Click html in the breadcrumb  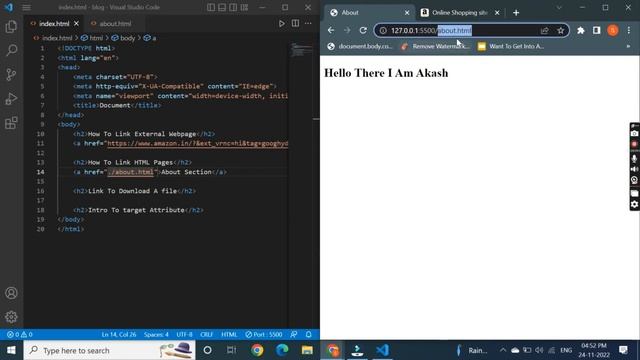pyautogui.click(x=96, y=38)
